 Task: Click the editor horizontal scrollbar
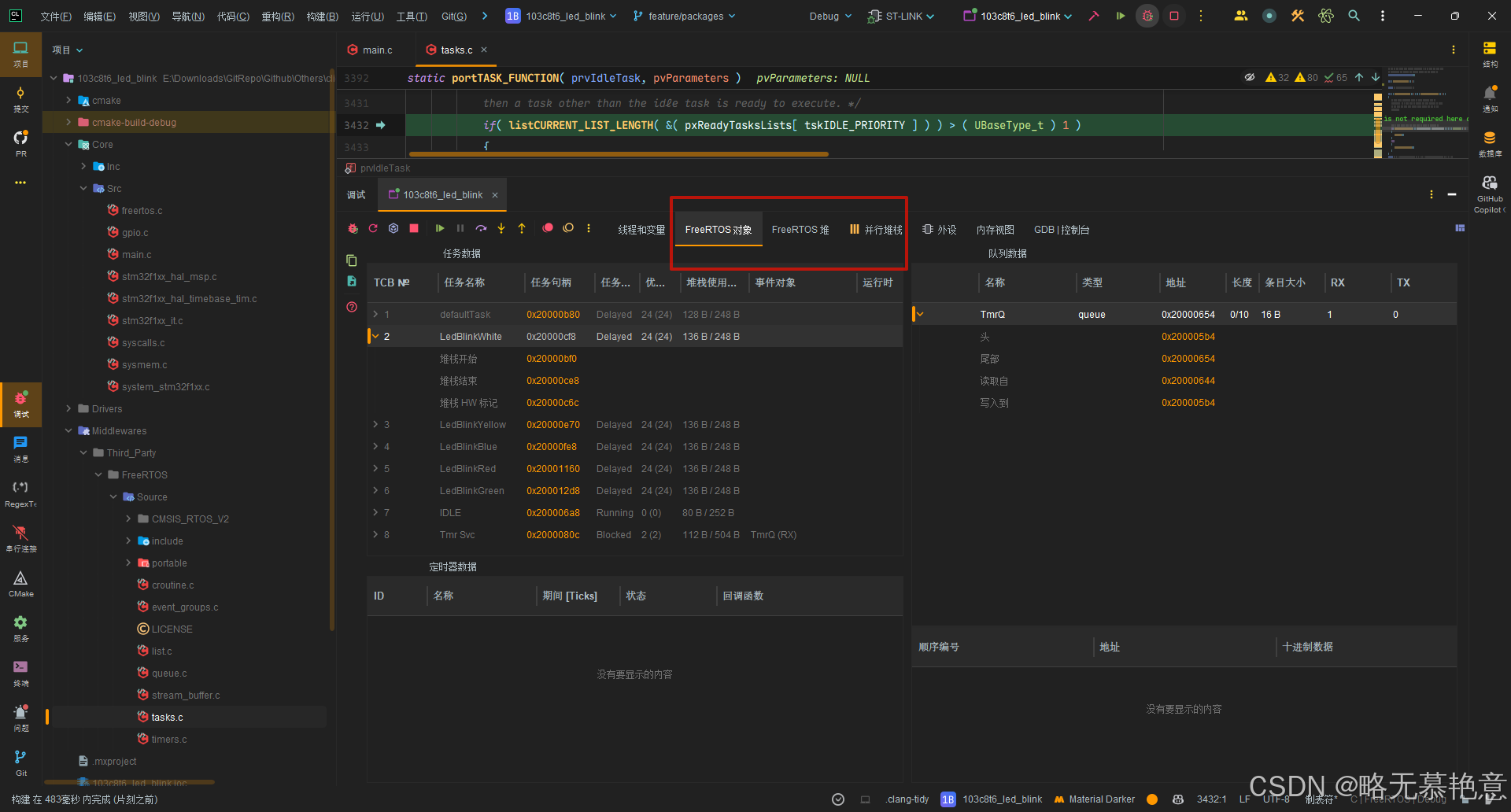[x=619, y=154]
